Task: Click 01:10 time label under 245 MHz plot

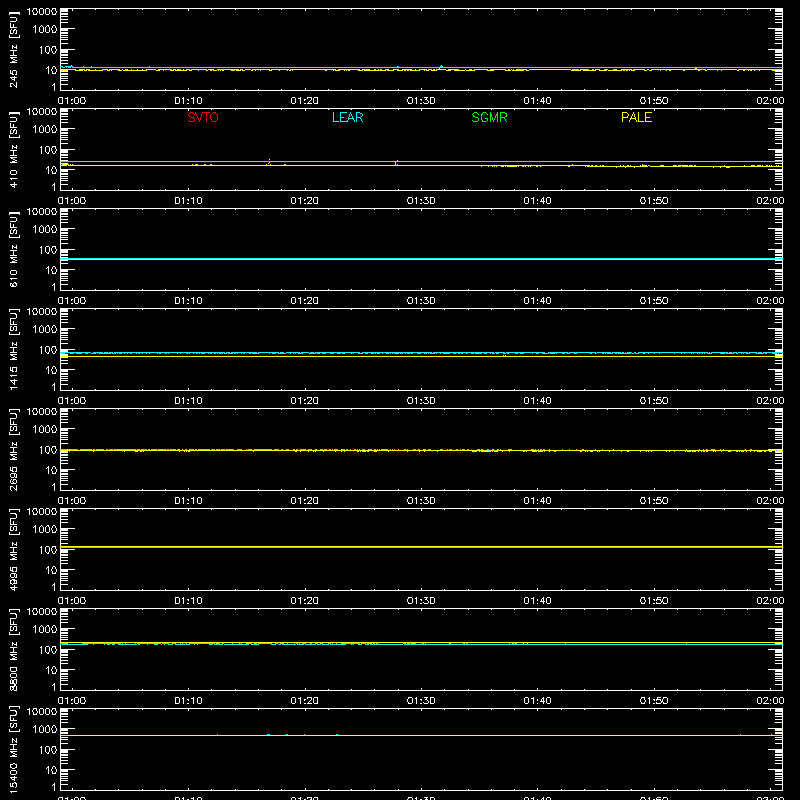Action: (188, 101)
